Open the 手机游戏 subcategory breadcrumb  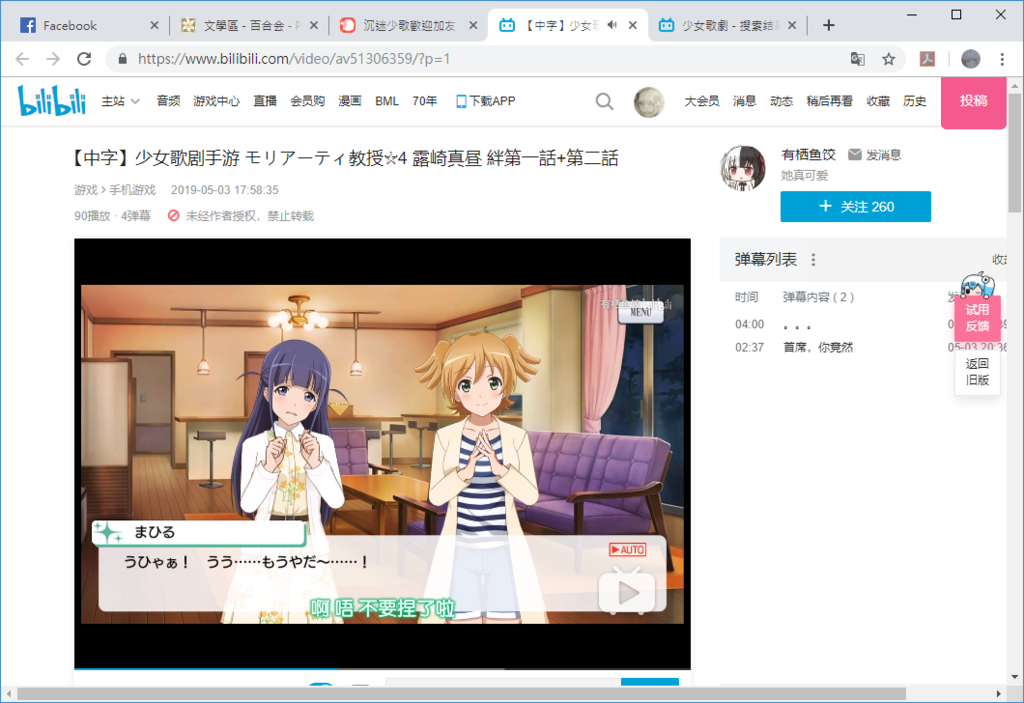click(132, 190)
